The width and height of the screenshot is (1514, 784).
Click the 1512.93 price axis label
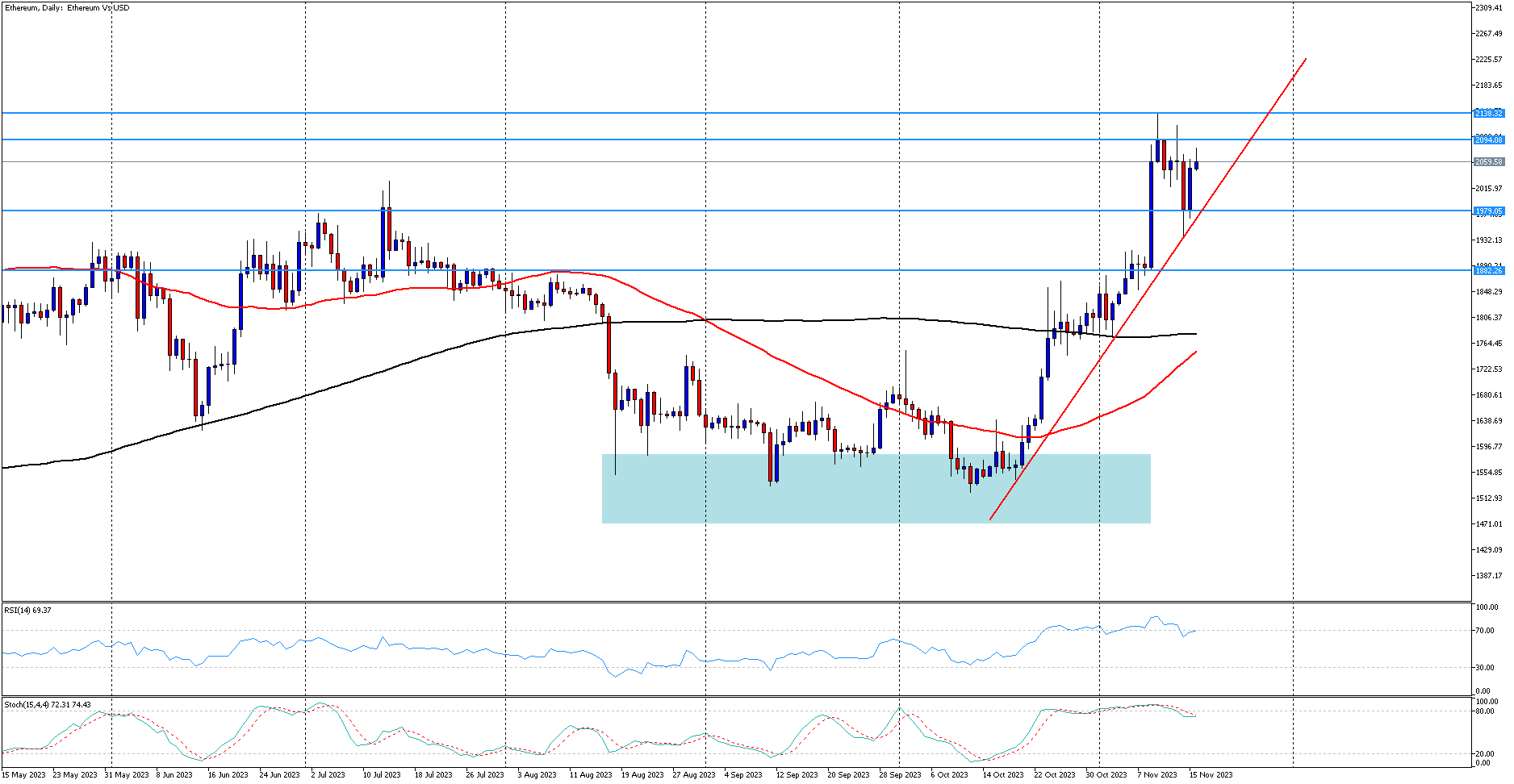pos(1489,498)
